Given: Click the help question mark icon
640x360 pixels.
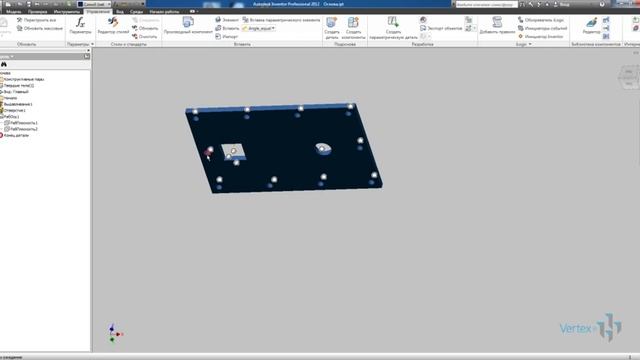Looking at the screenshot, I should (602, 4).
